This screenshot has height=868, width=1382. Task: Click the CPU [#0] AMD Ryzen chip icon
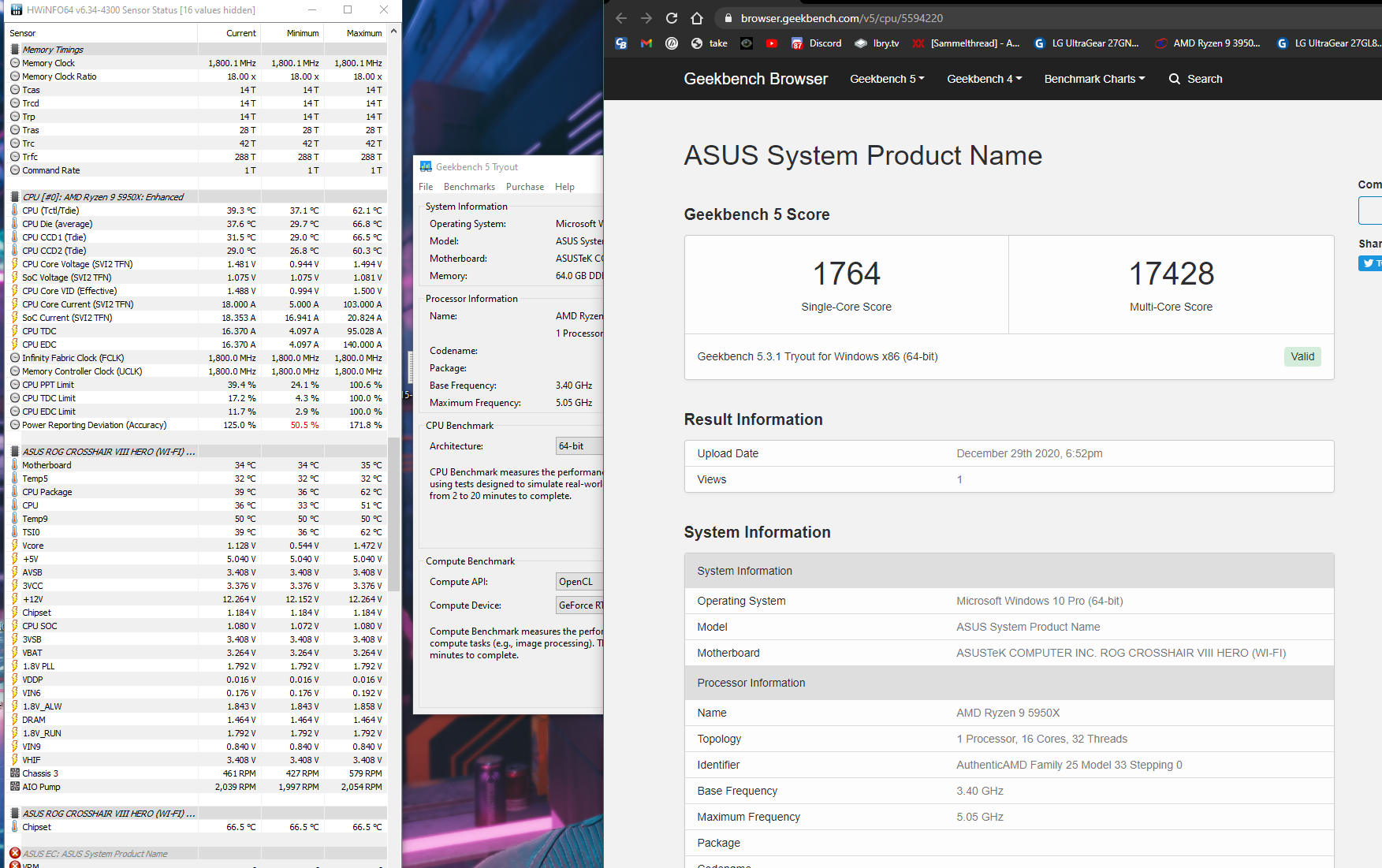click(x=14, y=196)
